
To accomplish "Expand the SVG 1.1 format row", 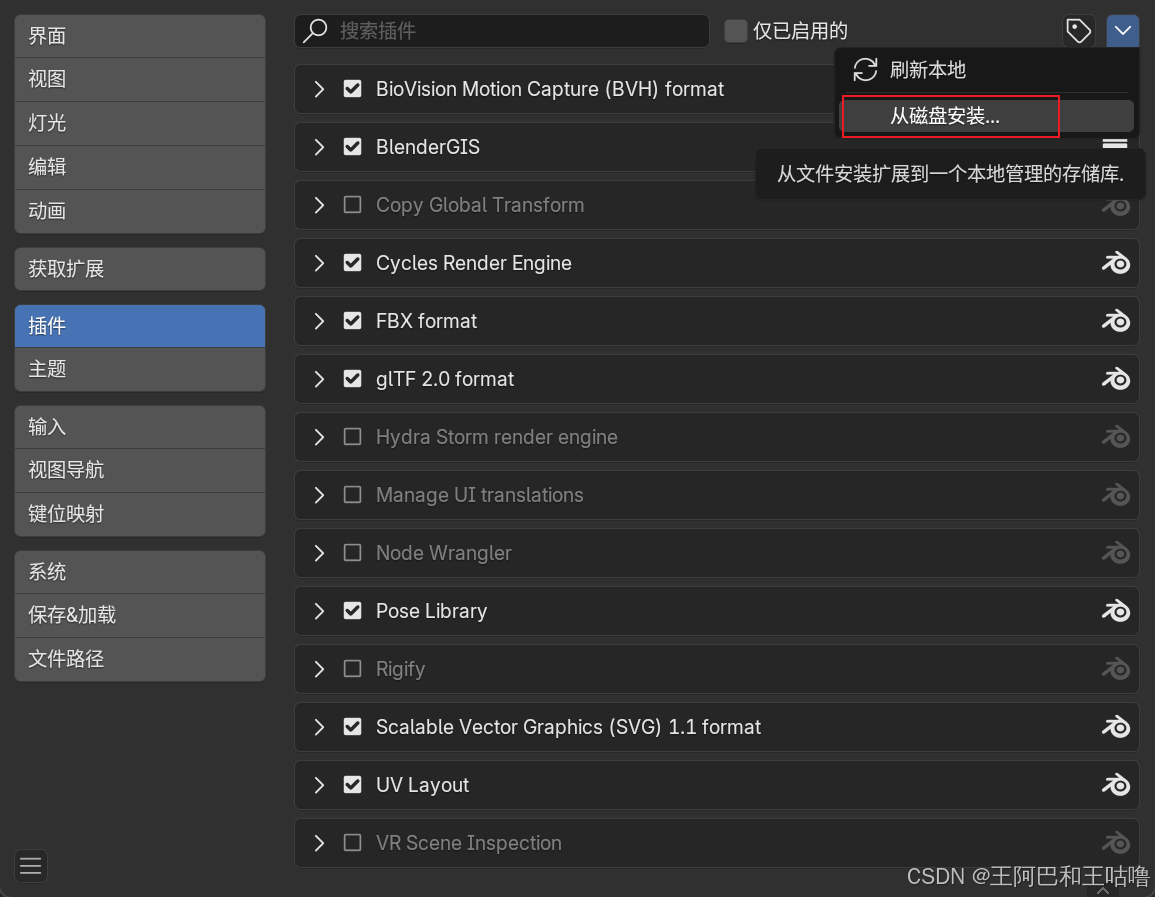I will [x=319, y=727].
